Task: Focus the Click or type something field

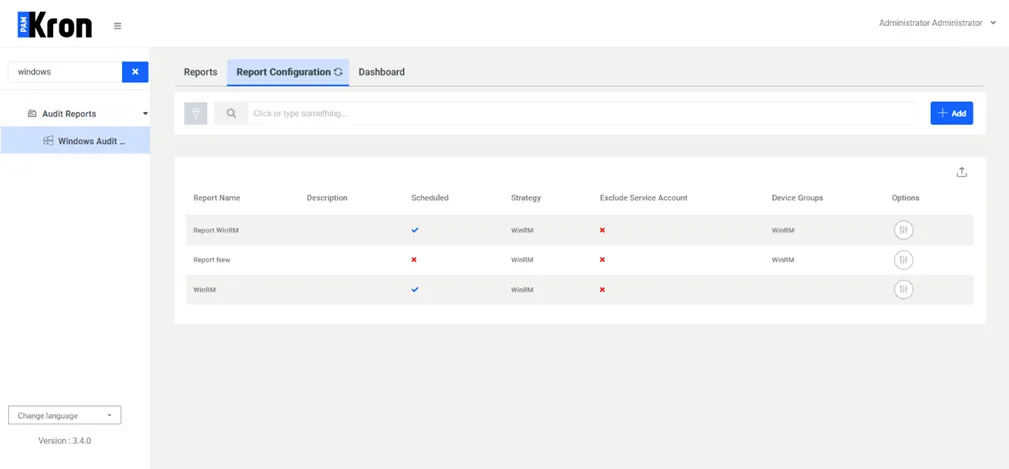Action: 584,113
